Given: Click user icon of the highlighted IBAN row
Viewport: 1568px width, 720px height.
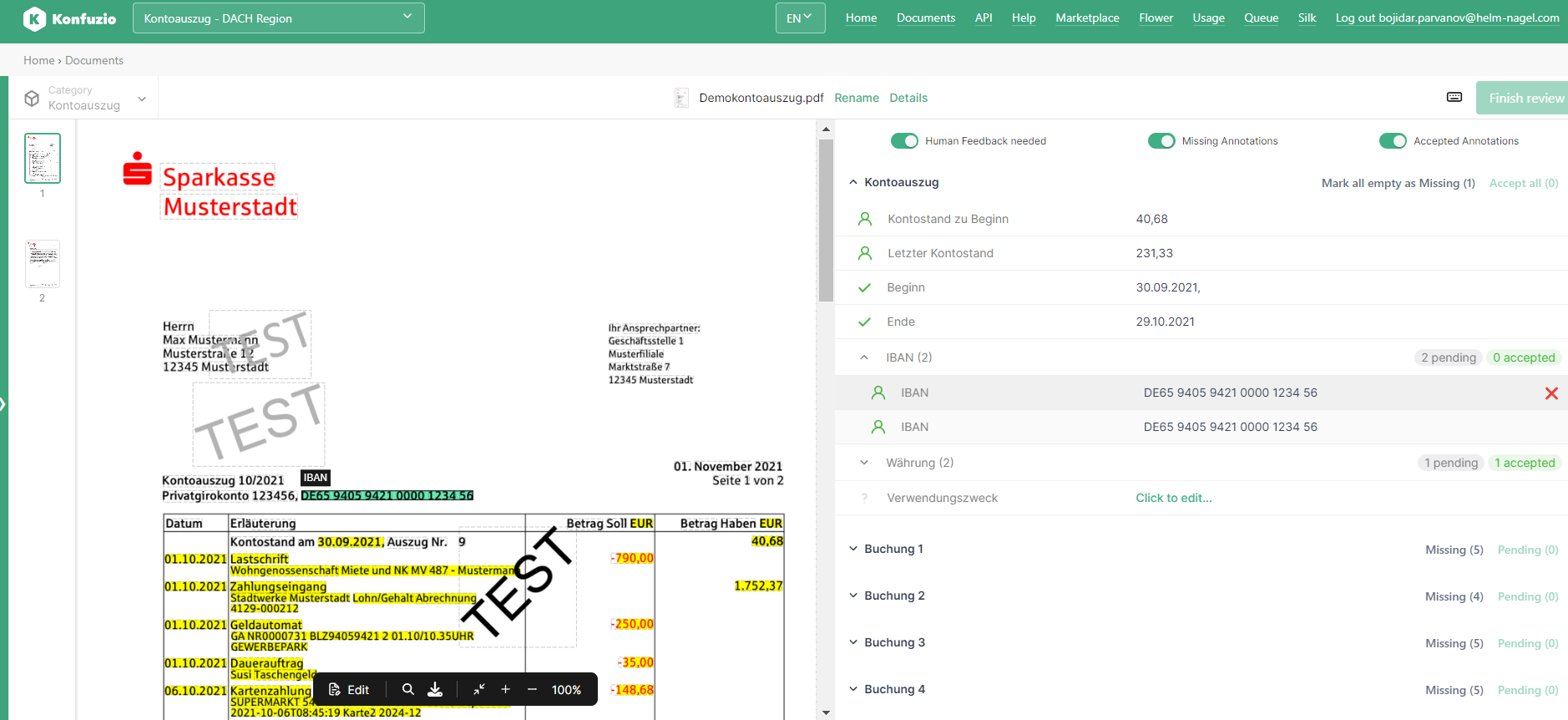Looking at the screenshot, I should tap(878, 393).
